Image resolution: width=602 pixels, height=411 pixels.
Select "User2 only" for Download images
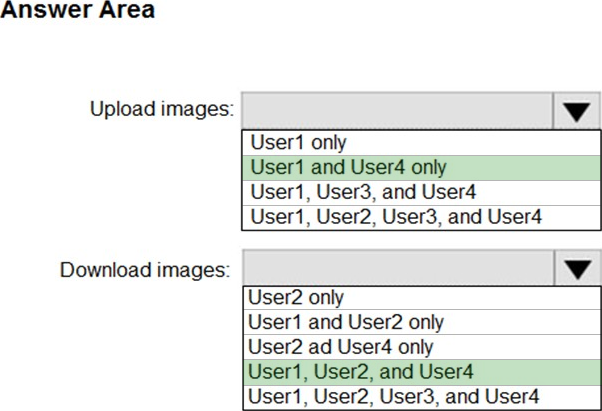pyautogui.click(x=297, y=298)
